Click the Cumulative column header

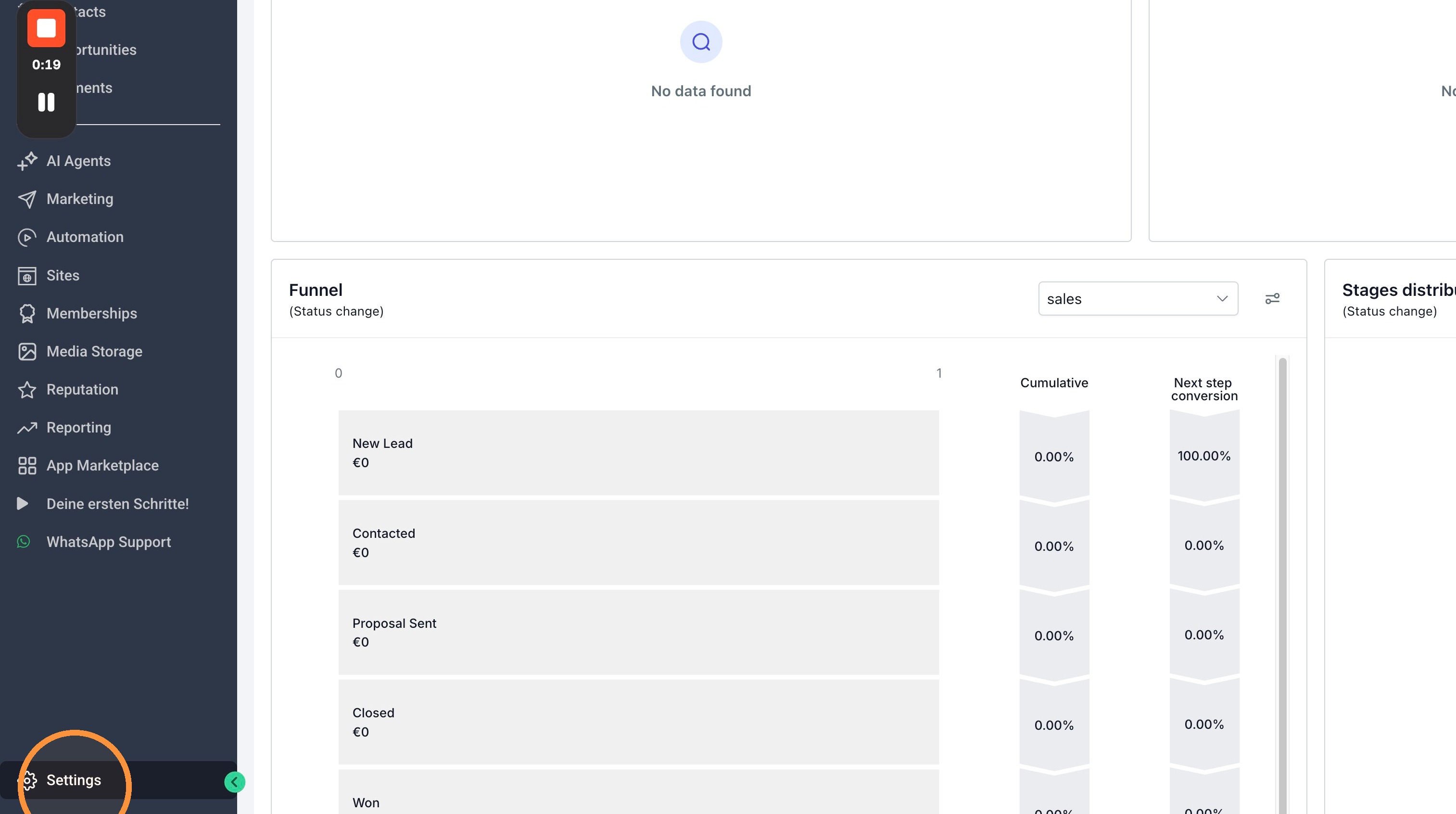1054,382
